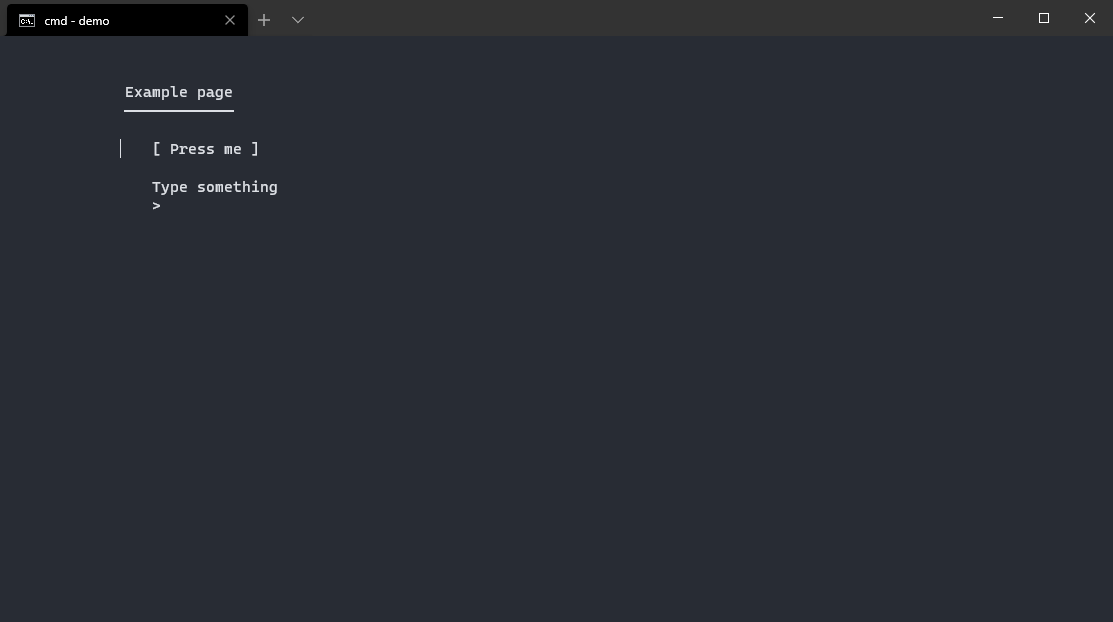This screenshot has height=622, width=1113.
Task: Open a new tab with plus icon
Action: (x=264, y=20)
